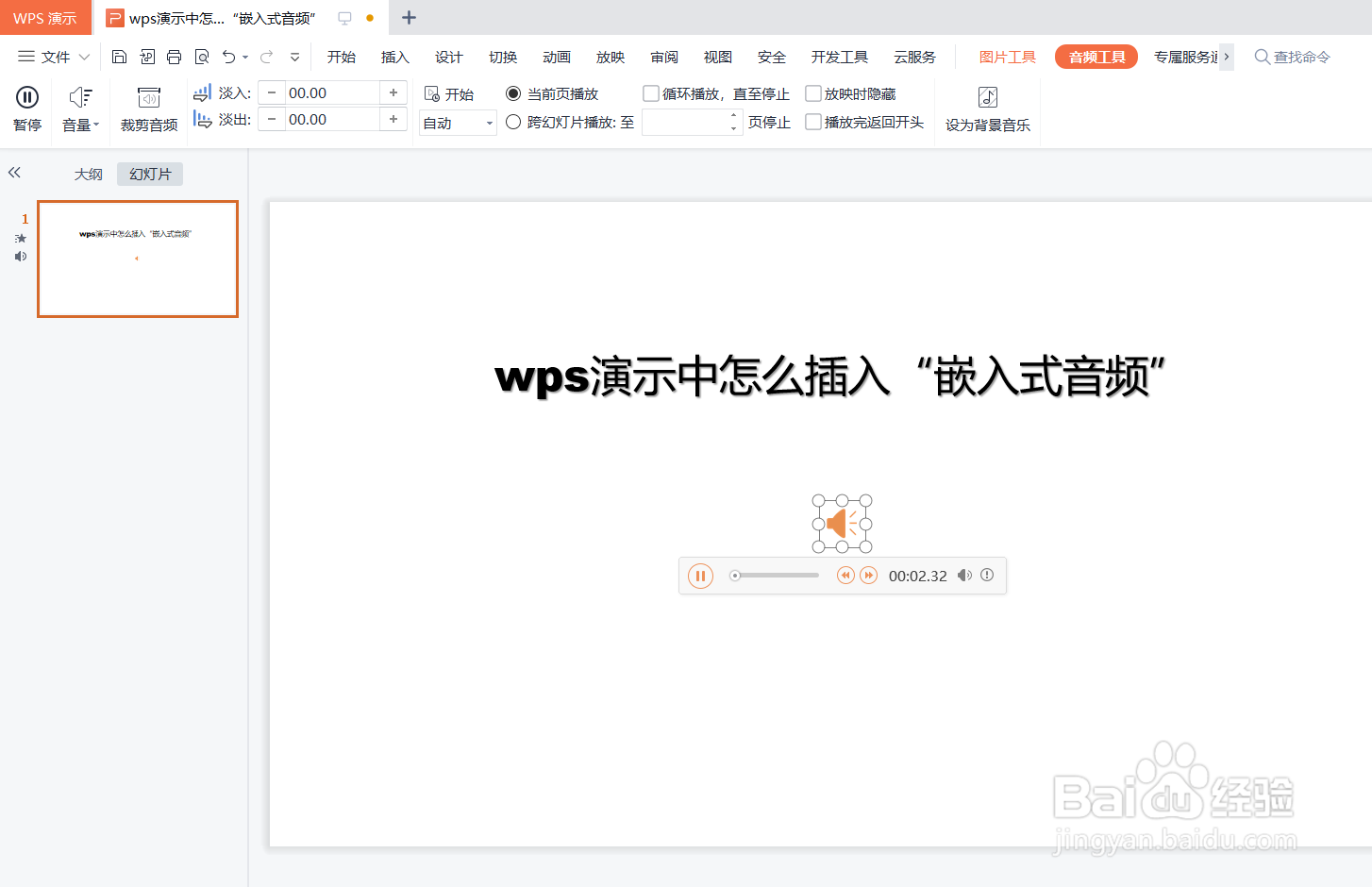Pause audio using ribbon pause icon
Image resolution: width=1372 pixels, height=887 pixels.
pyautogui.click(x=27, y=96)
